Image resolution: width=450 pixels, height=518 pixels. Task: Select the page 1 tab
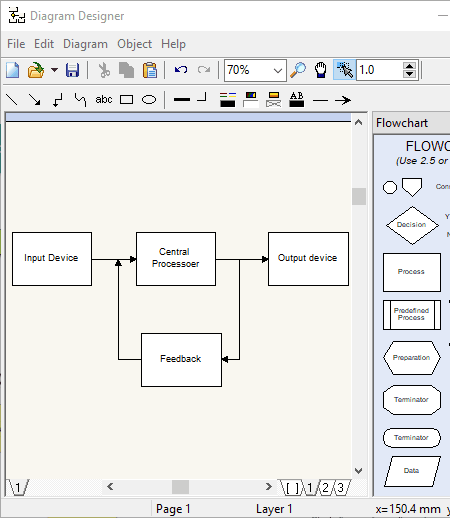18,488
